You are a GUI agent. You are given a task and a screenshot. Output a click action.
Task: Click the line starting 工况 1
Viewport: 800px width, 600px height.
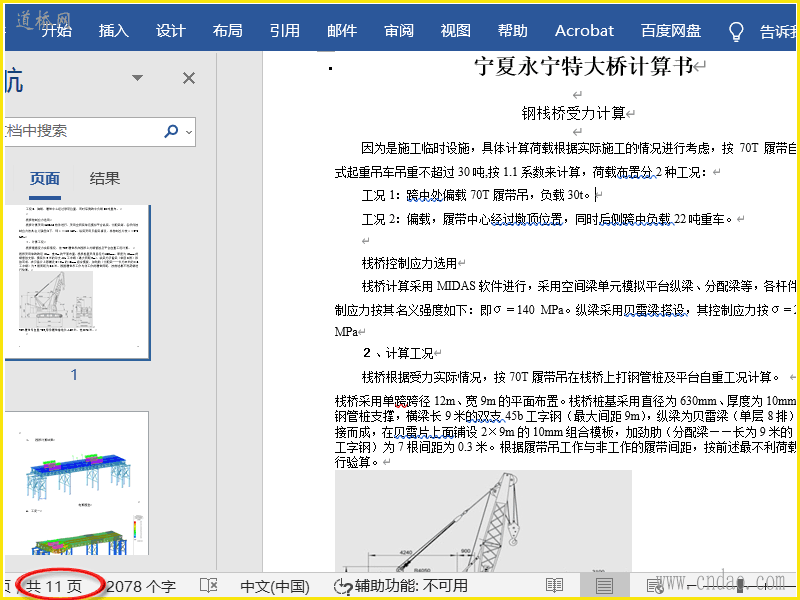477,195
